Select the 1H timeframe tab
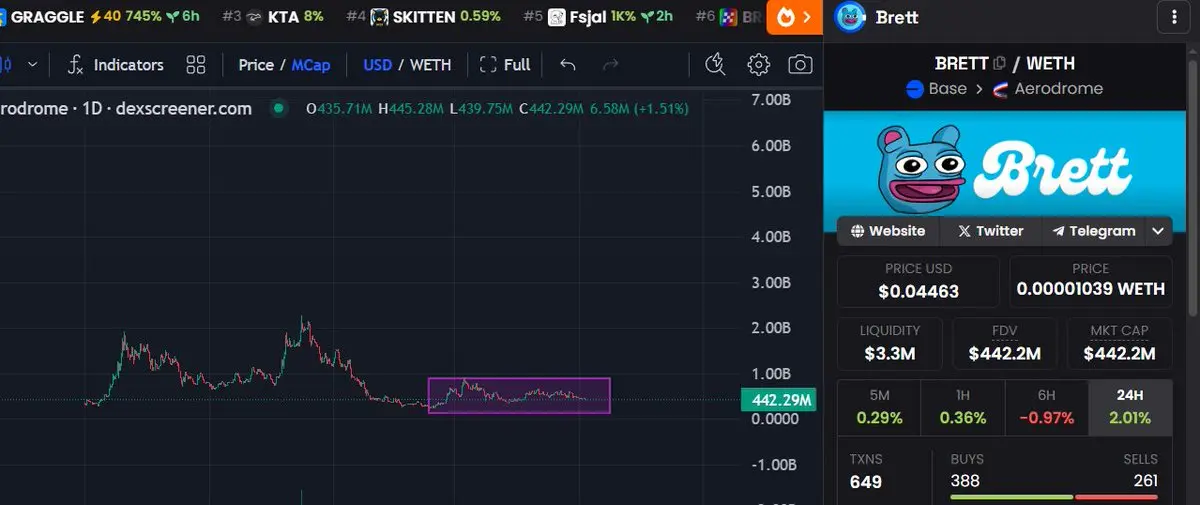The image size is (1200, 505). pyautogui.click(x=963, y=407)
